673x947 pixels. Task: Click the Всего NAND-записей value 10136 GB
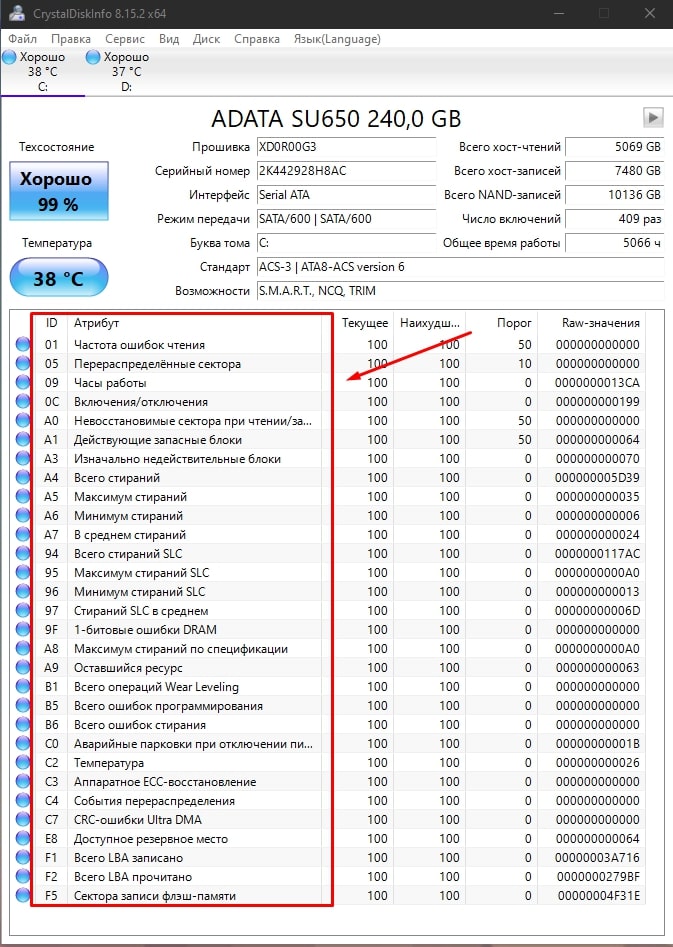[615, 195]
